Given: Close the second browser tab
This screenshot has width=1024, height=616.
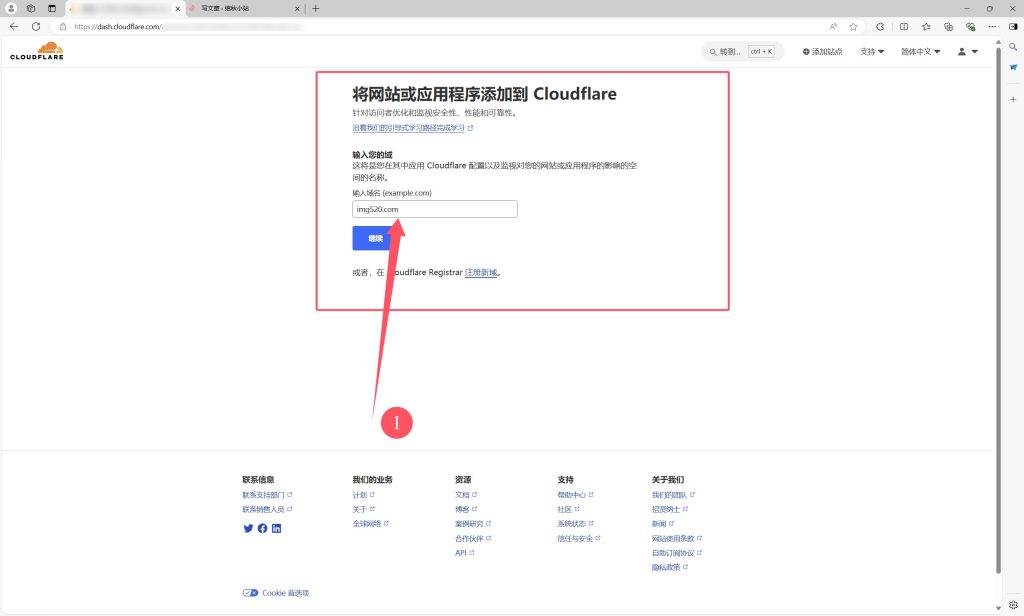Looking at the screenshot, I should coord(297,8).
